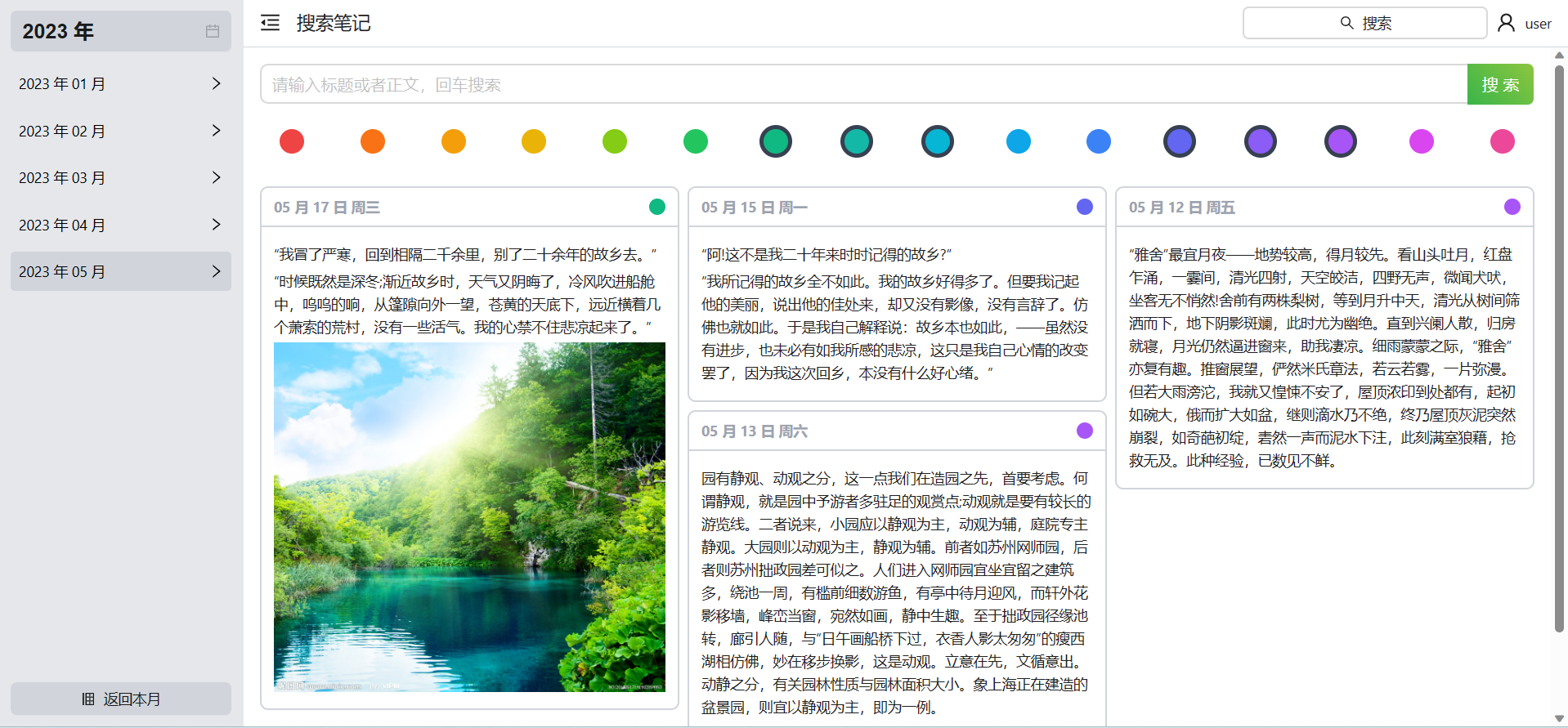The width and height of the screenshot is (1568, 728).
Task: Open the 2023 年 04 月 month entry
Action: coord(121,225)
